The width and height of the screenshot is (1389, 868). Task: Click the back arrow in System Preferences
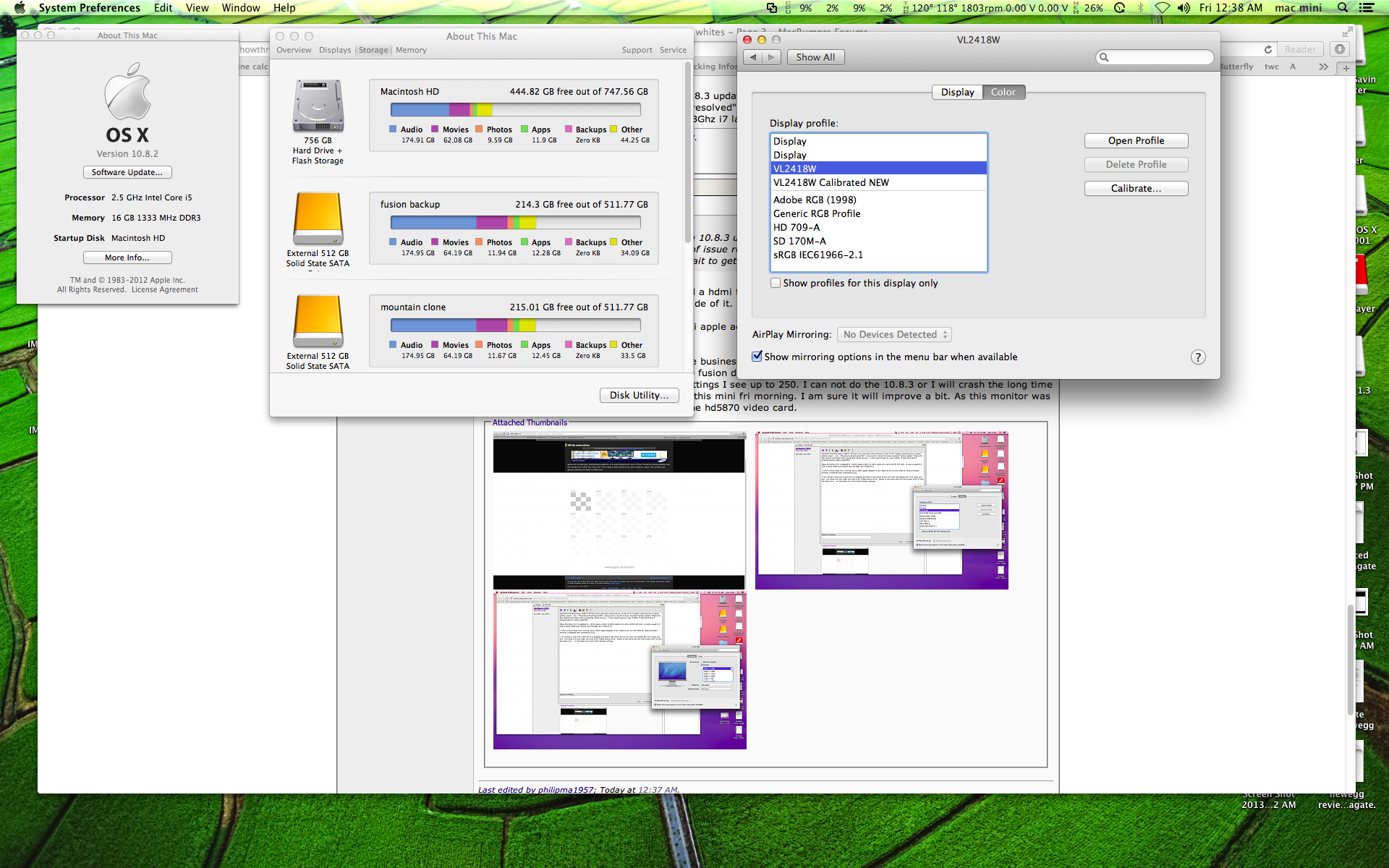click(754, 57)
